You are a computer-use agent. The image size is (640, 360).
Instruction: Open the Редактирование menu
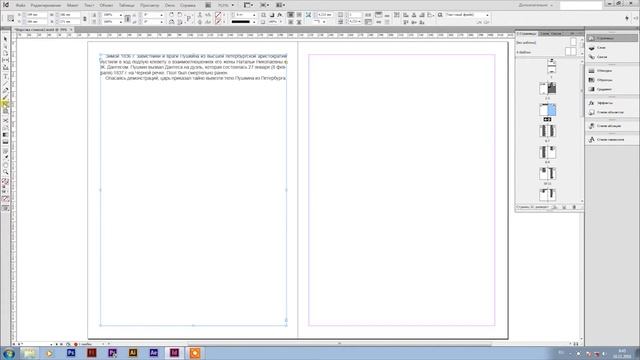click(x=46, y=5)
